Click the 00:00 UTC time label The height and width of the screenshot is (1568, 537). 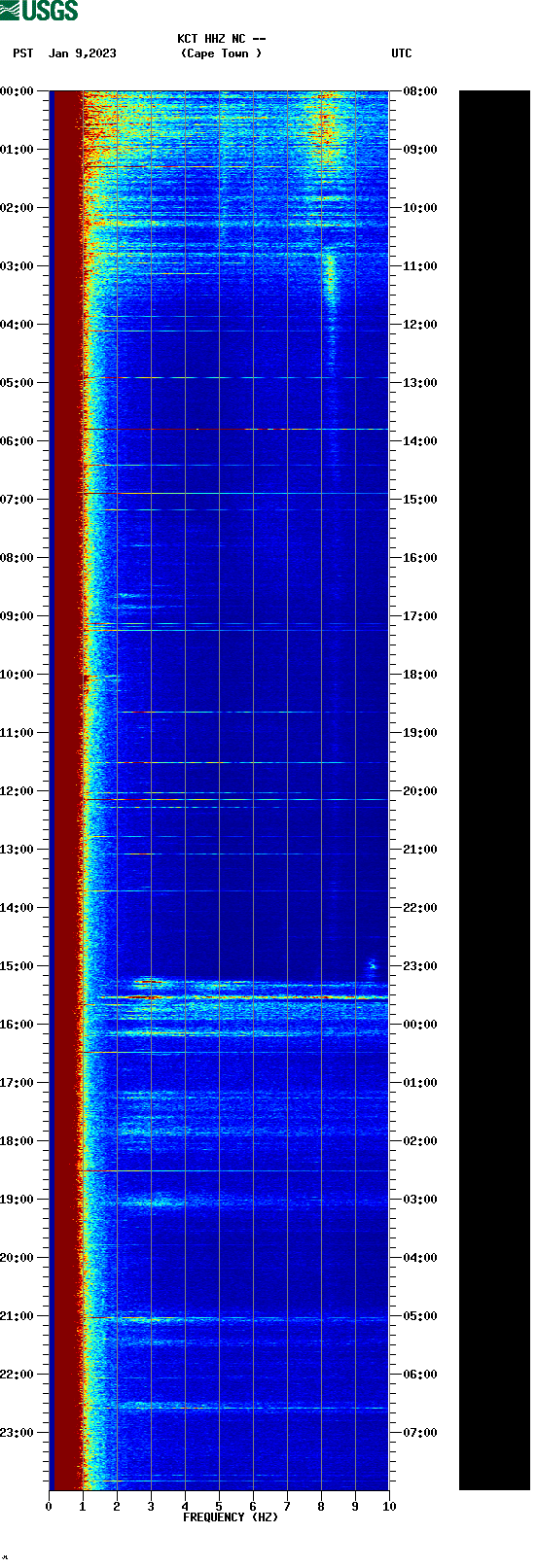(x=420, y=1025)
